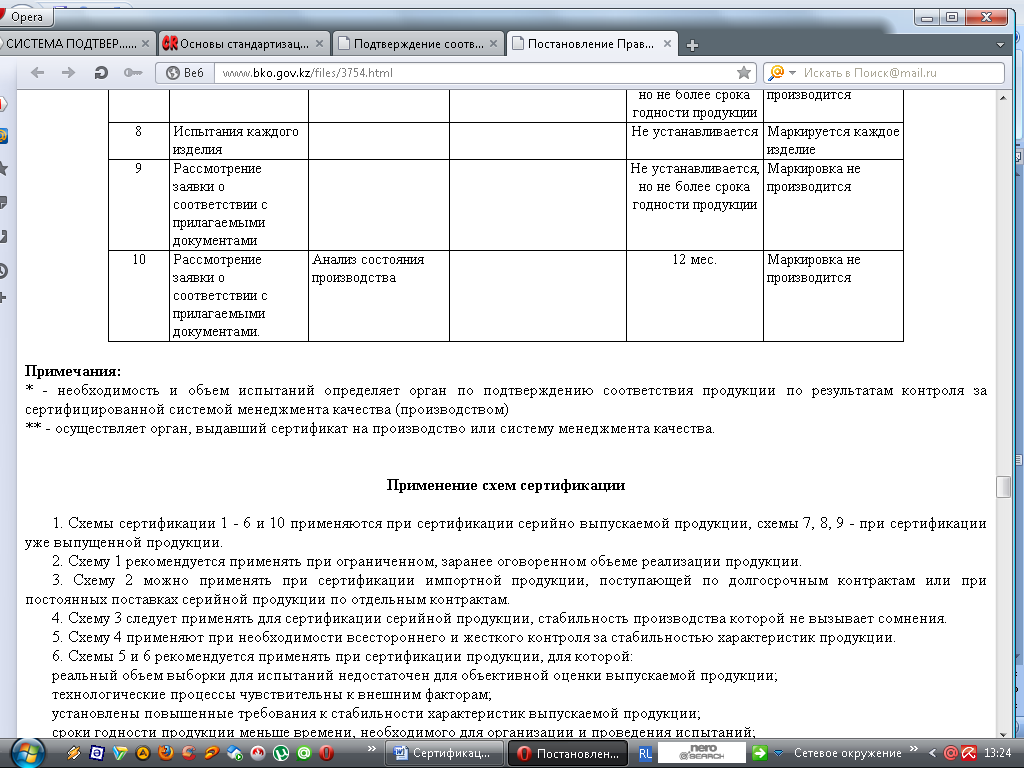The height and width of the screenshot is (768, 1024).
Task: Open the red-white round quick launch icon
Action: point(258,753)
